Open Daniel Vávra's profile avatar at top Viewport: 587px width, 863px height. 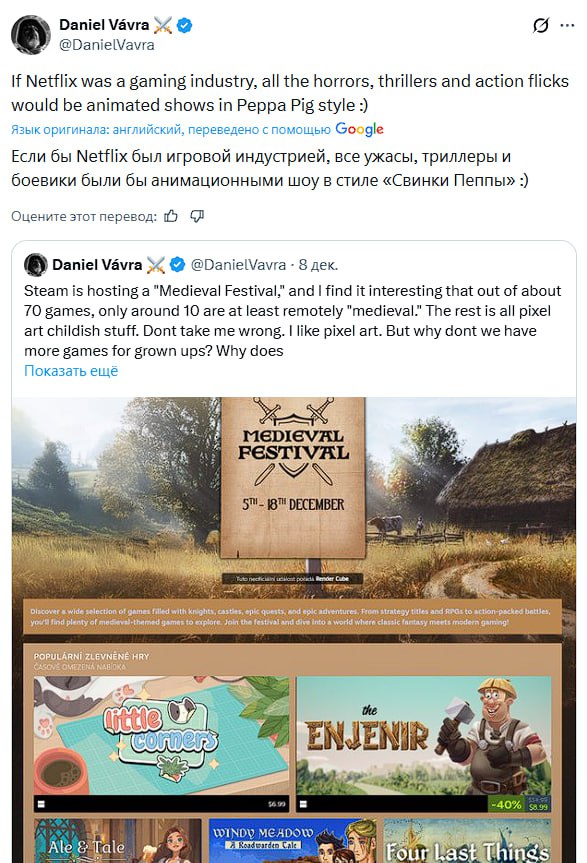[x=31, y=35]
